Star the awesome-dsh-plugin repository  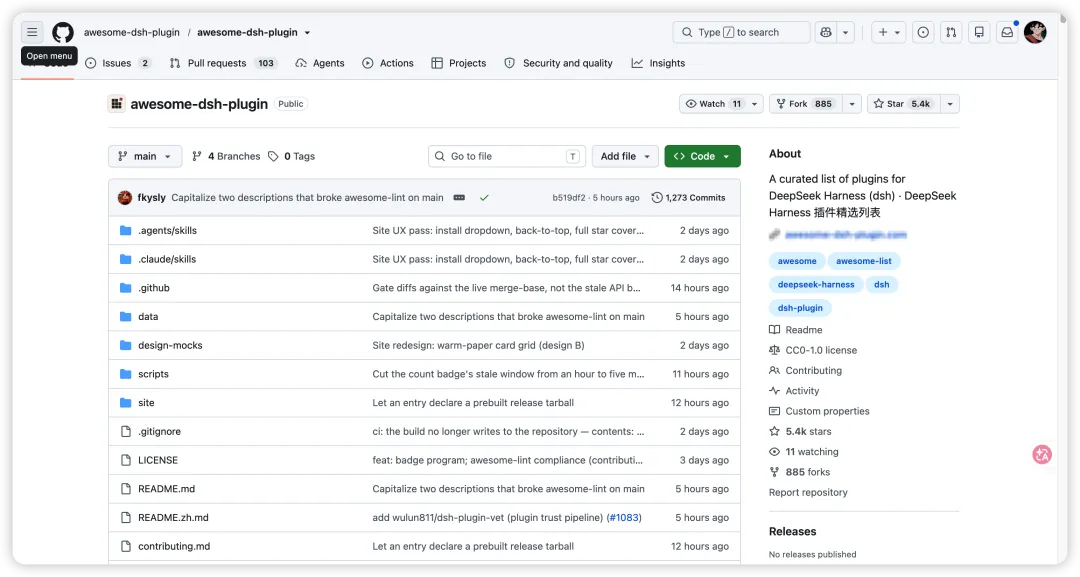pyautogui.click(x=902, y=104)
